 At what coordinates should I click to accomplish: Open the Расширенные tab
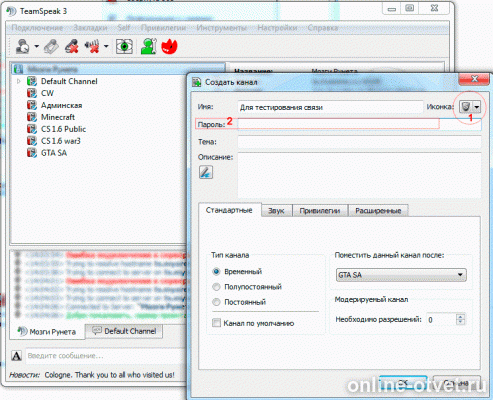(378, 211)
